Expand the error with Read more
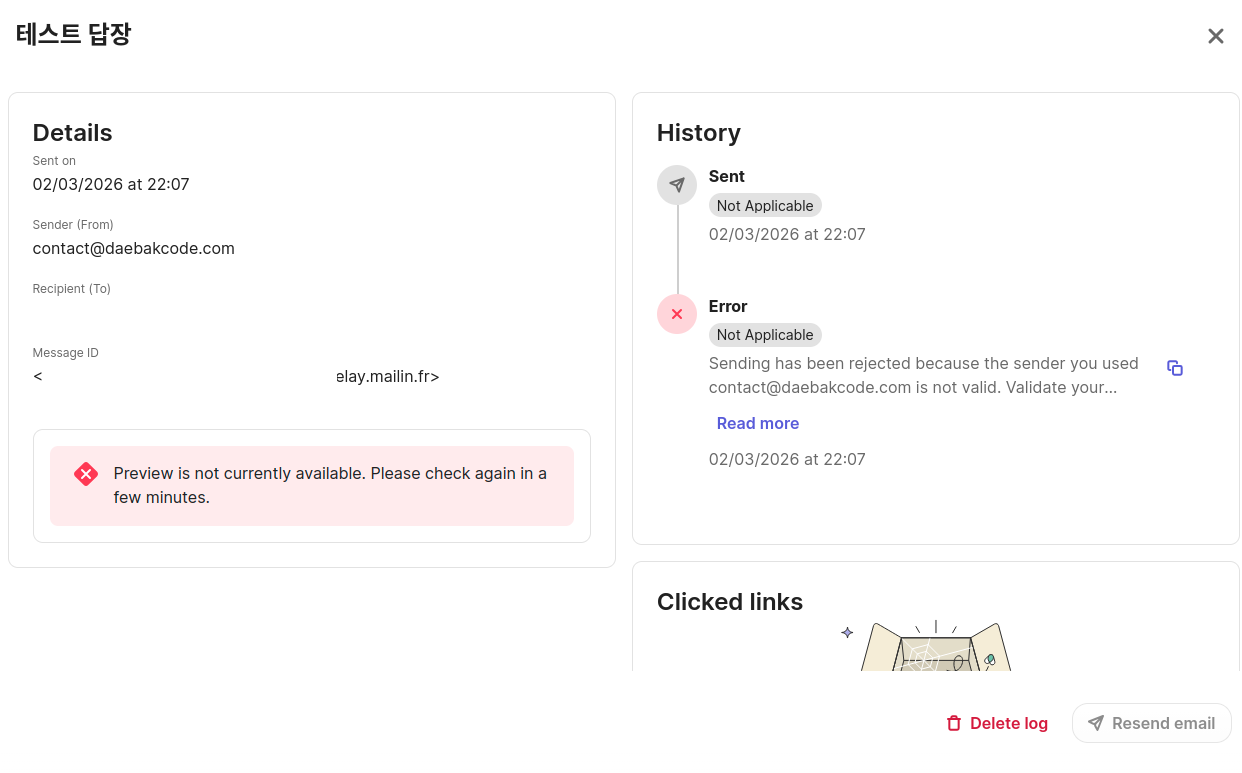The image size is (1242, 773). click(x=757, y=423)
